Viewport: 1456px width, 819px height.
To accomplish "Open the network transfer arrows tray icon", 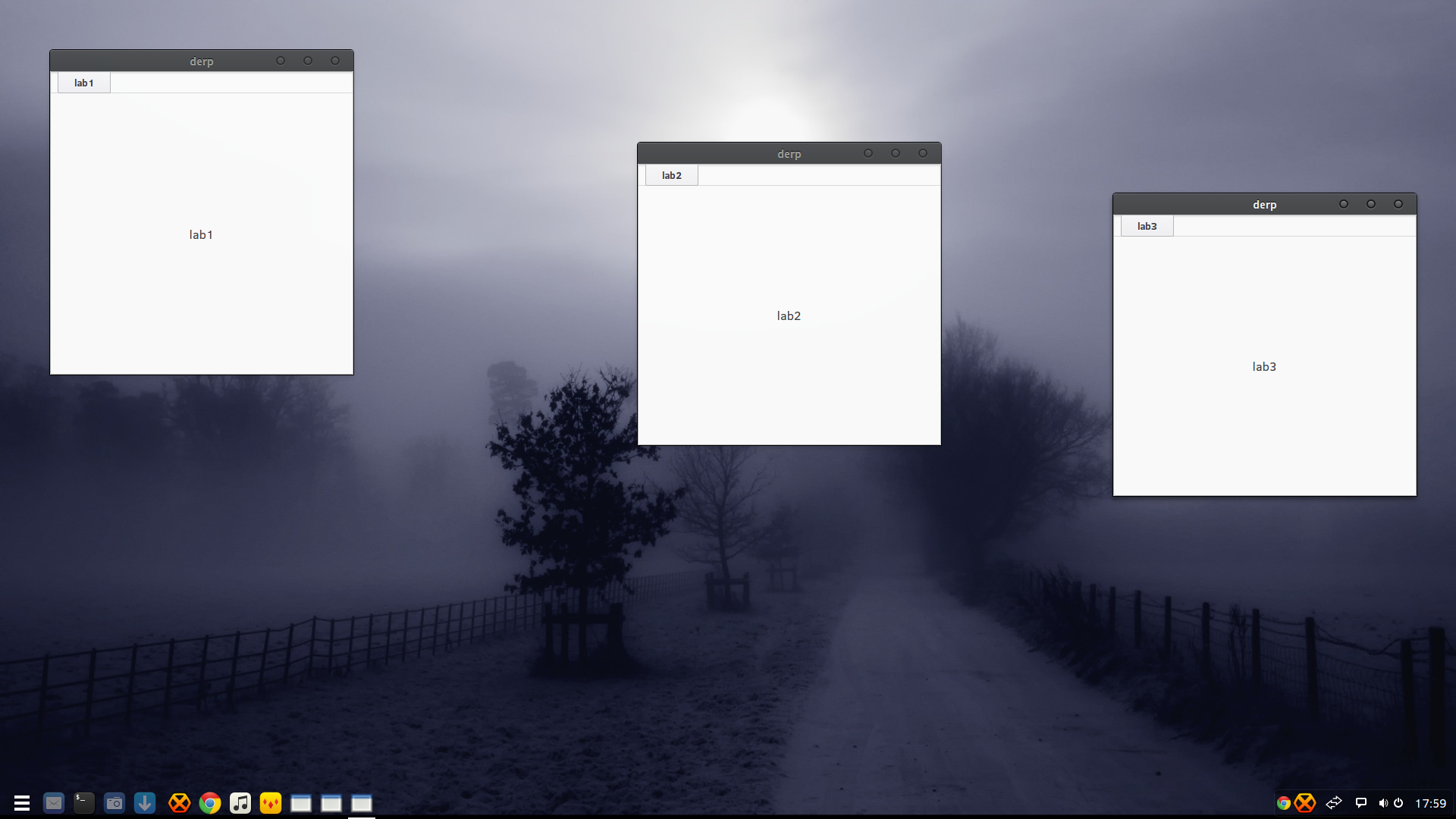I will pyautogui.click(x=1334, y=802).
